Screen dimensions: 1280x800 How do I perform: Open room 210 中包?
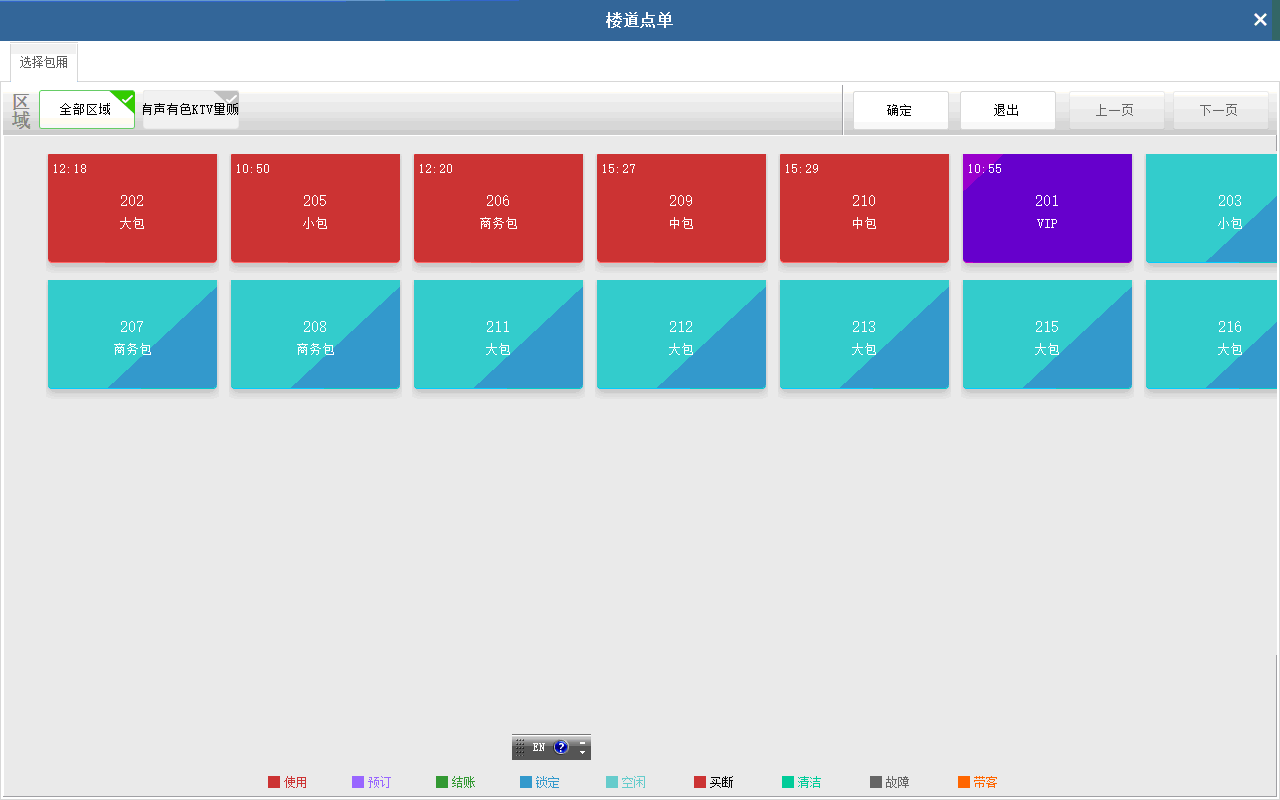point(864,208)
